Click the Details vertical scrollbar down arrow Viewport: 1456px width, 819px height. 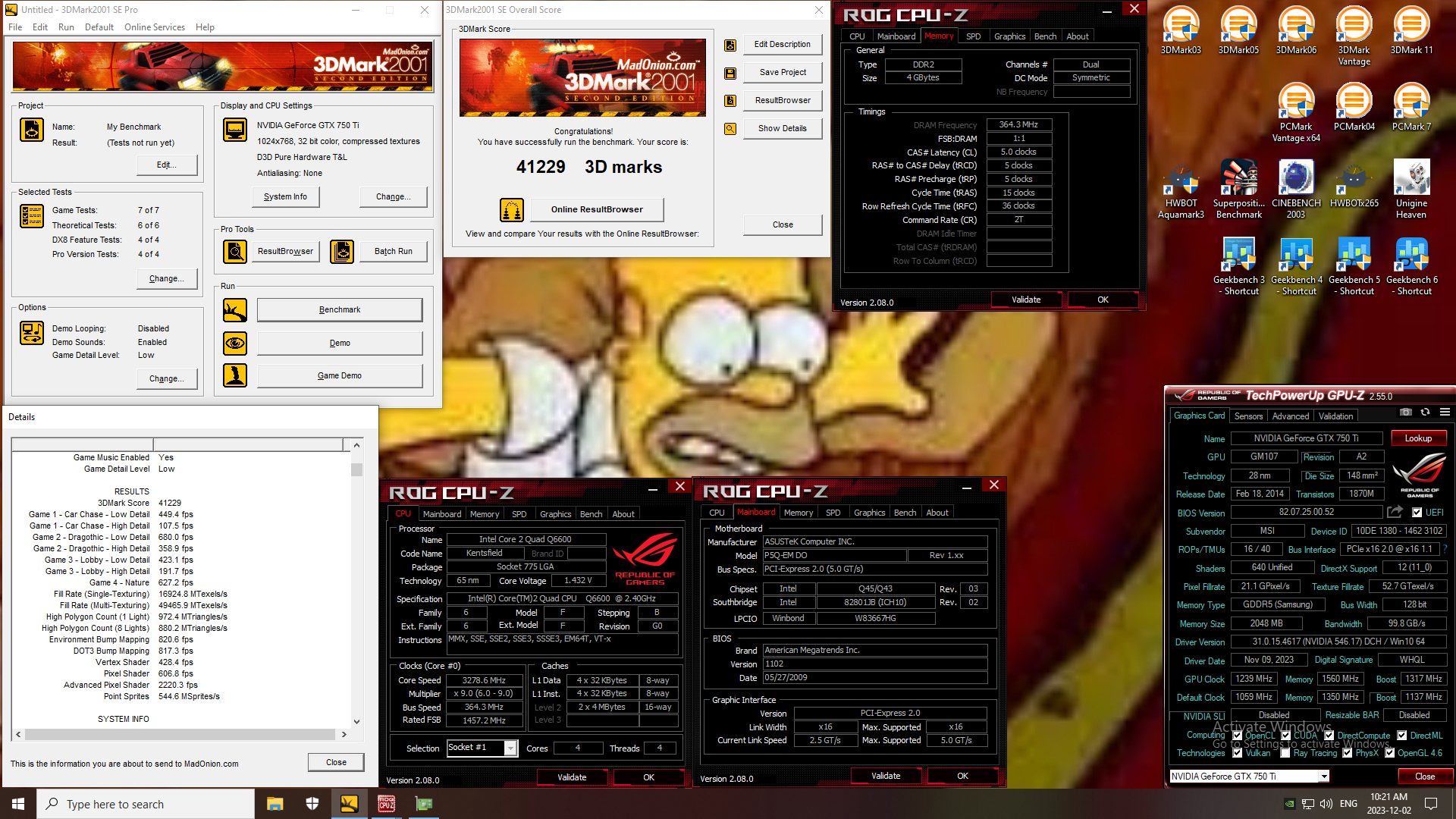[x=356, y=721]
